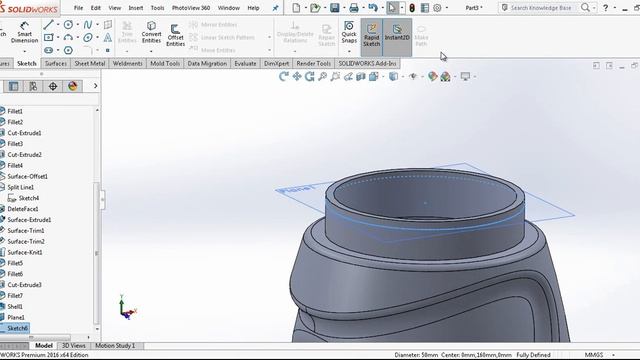Switch to the Evaluate tab
640x360 pixels.
245,63
